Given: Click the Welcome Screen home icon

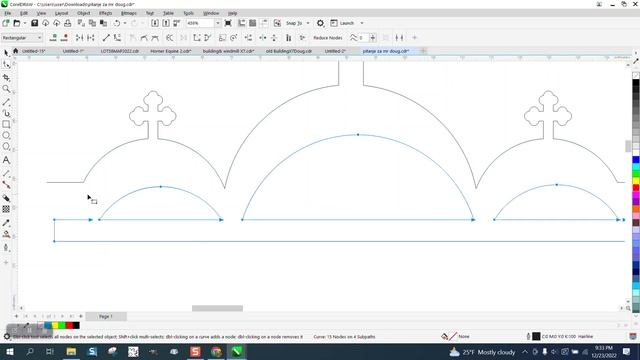Looking at the screenshot, I should 16,51.
